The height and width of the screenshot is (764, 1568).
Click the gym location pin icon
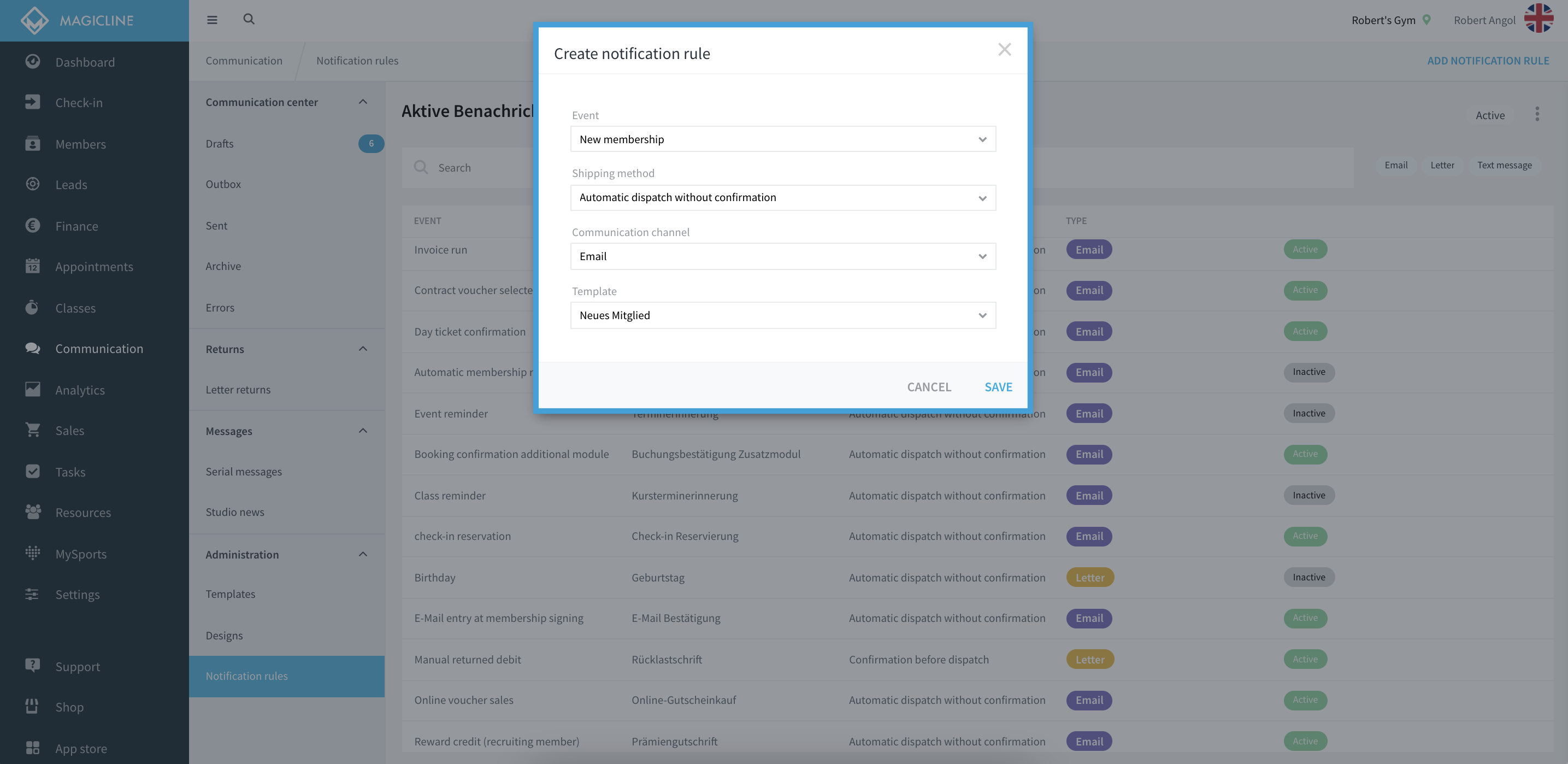[x=1427, y=20]
